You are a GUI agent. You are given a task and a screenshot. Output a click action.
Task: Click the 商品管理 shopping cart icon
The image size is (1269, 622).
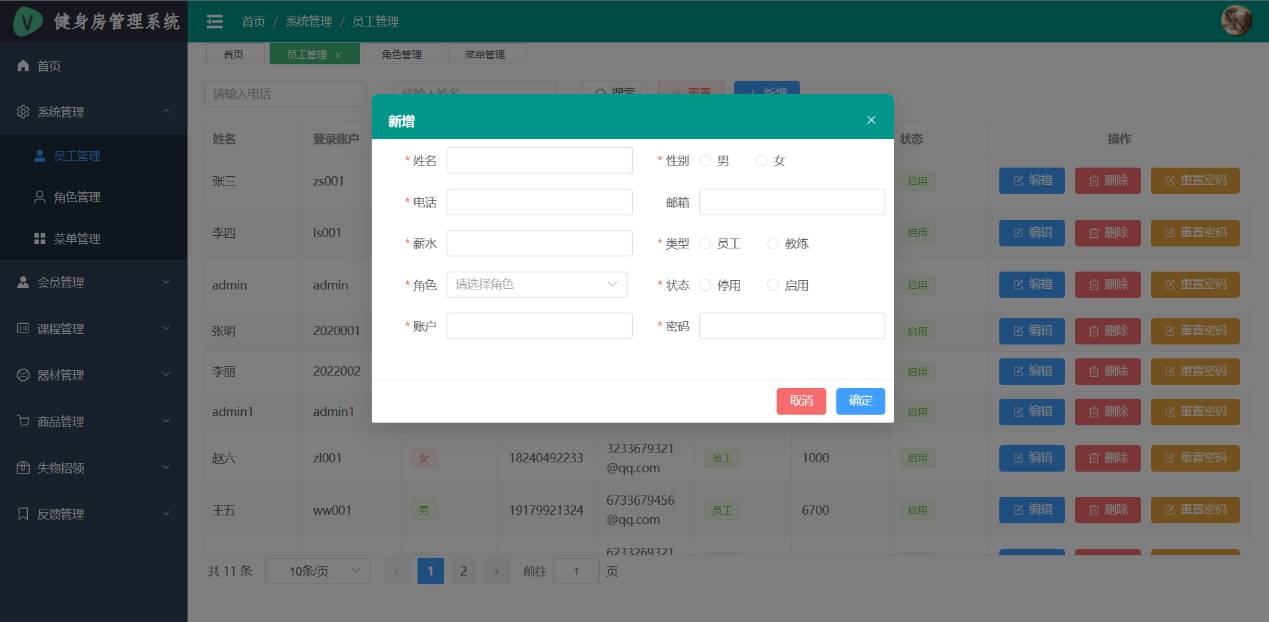pos(24,422)
